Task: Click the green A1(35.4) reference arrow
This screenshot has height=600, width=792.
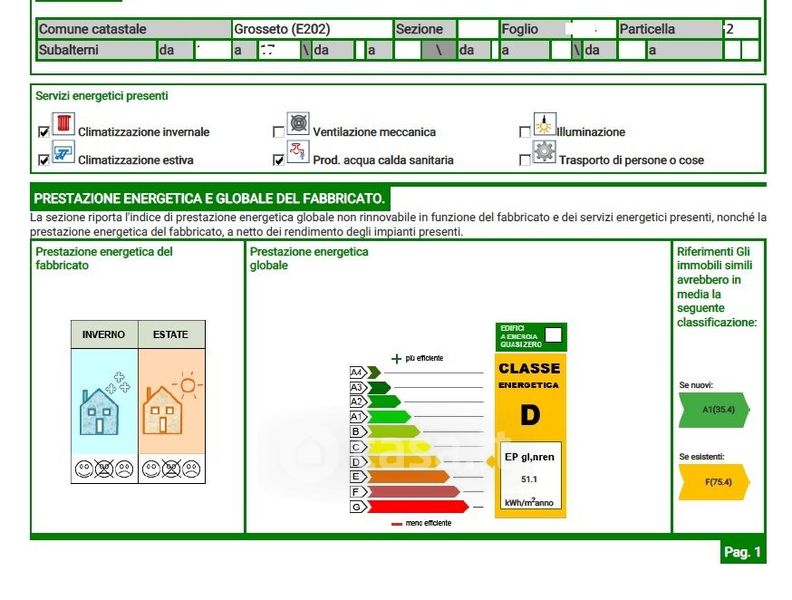Action: [x=712, y=409]
